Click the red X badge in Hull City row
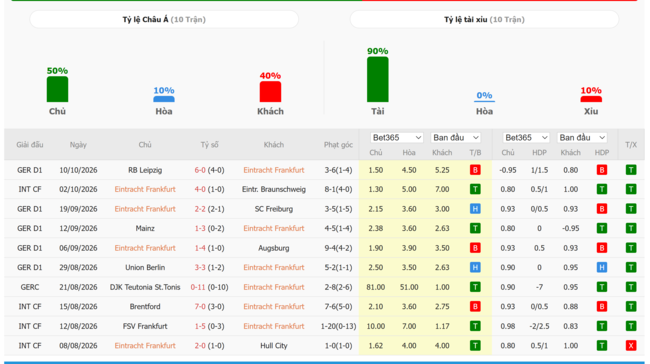 point(631,346)
